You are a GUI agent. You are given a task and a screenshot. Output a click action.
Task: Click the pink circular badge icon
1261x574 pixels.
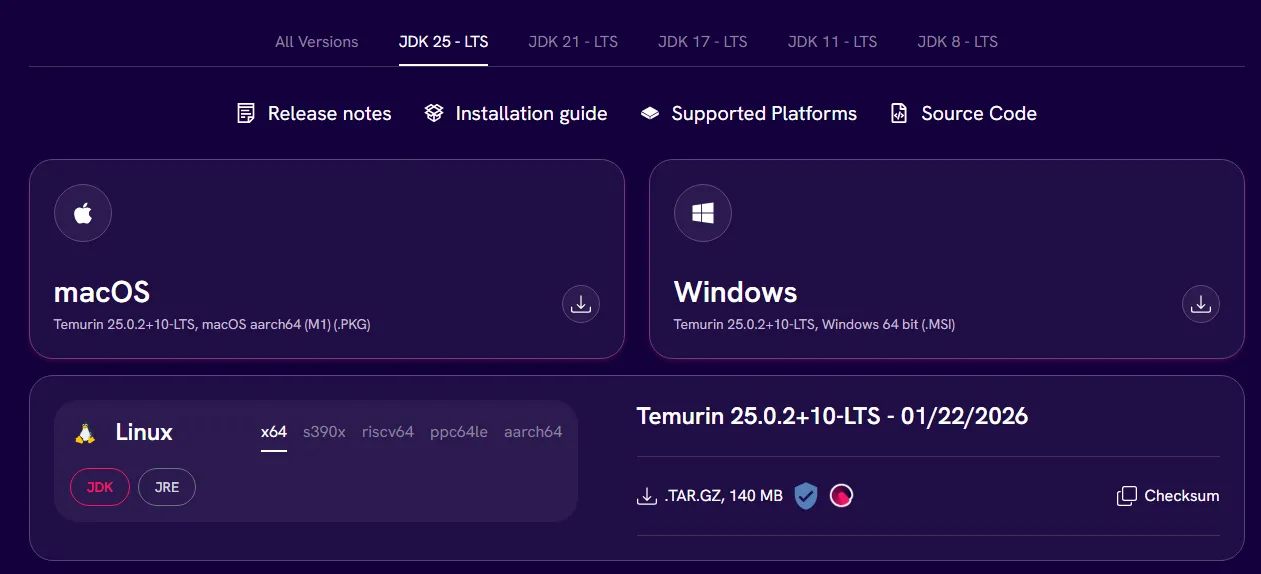pos(841,495)
